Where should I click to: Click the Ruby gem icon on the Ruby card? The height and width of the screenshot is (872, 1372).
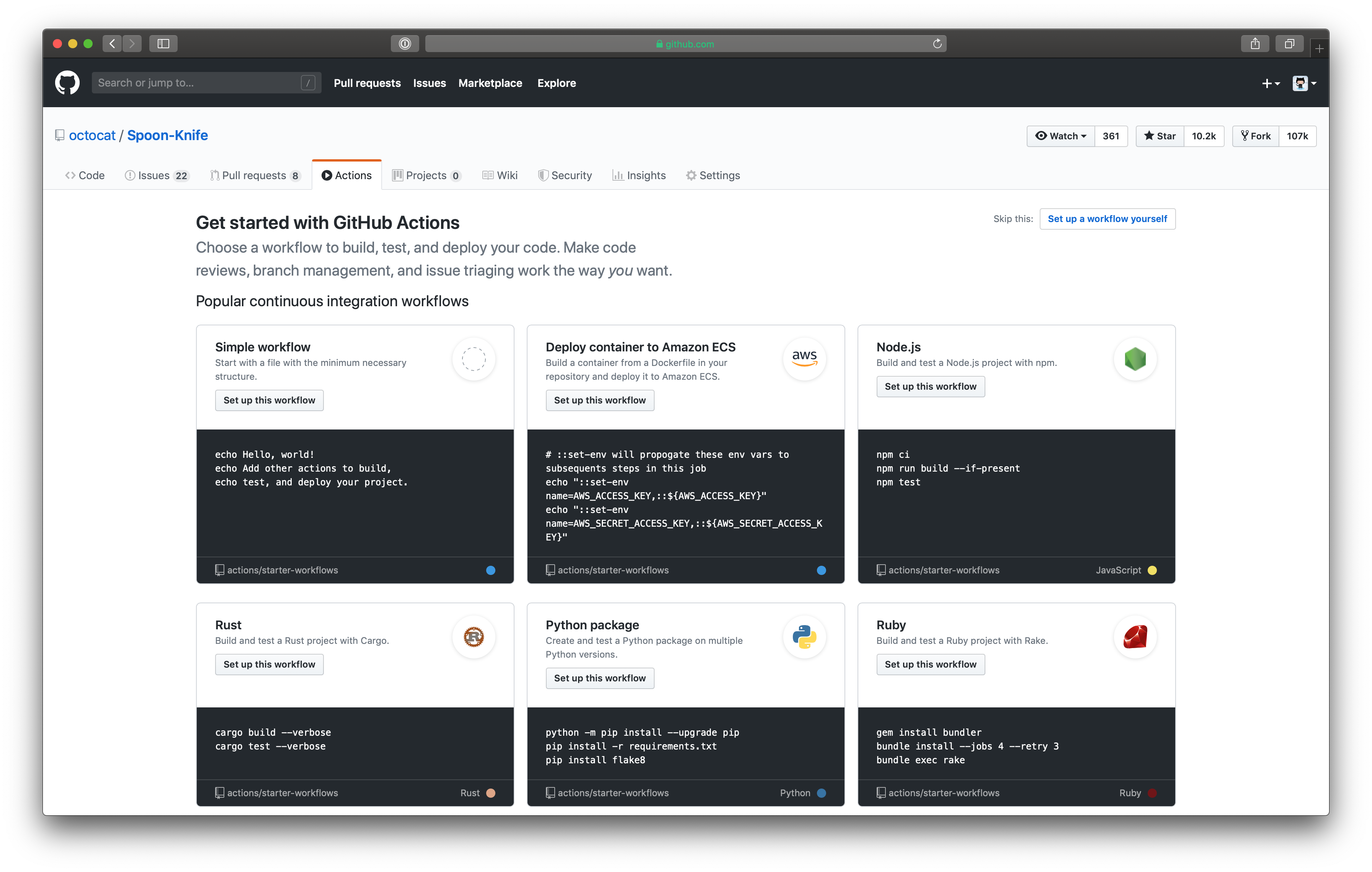[1135, 637]
